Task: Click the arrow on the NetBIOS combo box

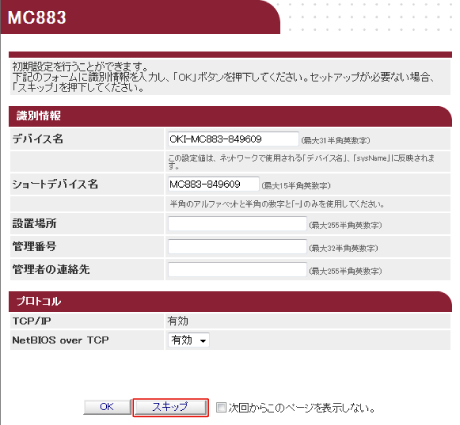Action: [202, 341]
